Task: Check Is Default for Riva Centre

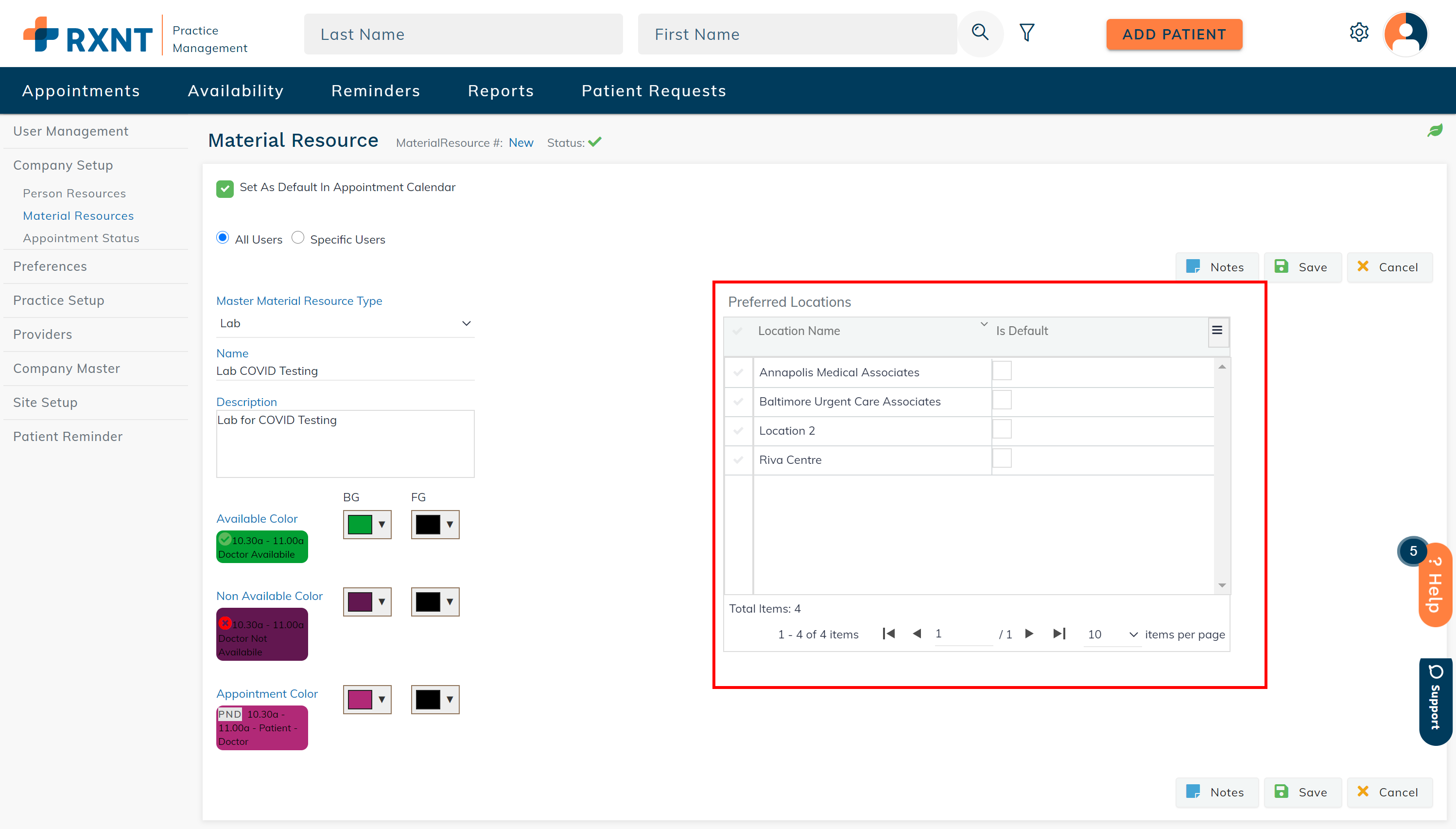Action: (1002, 458)
